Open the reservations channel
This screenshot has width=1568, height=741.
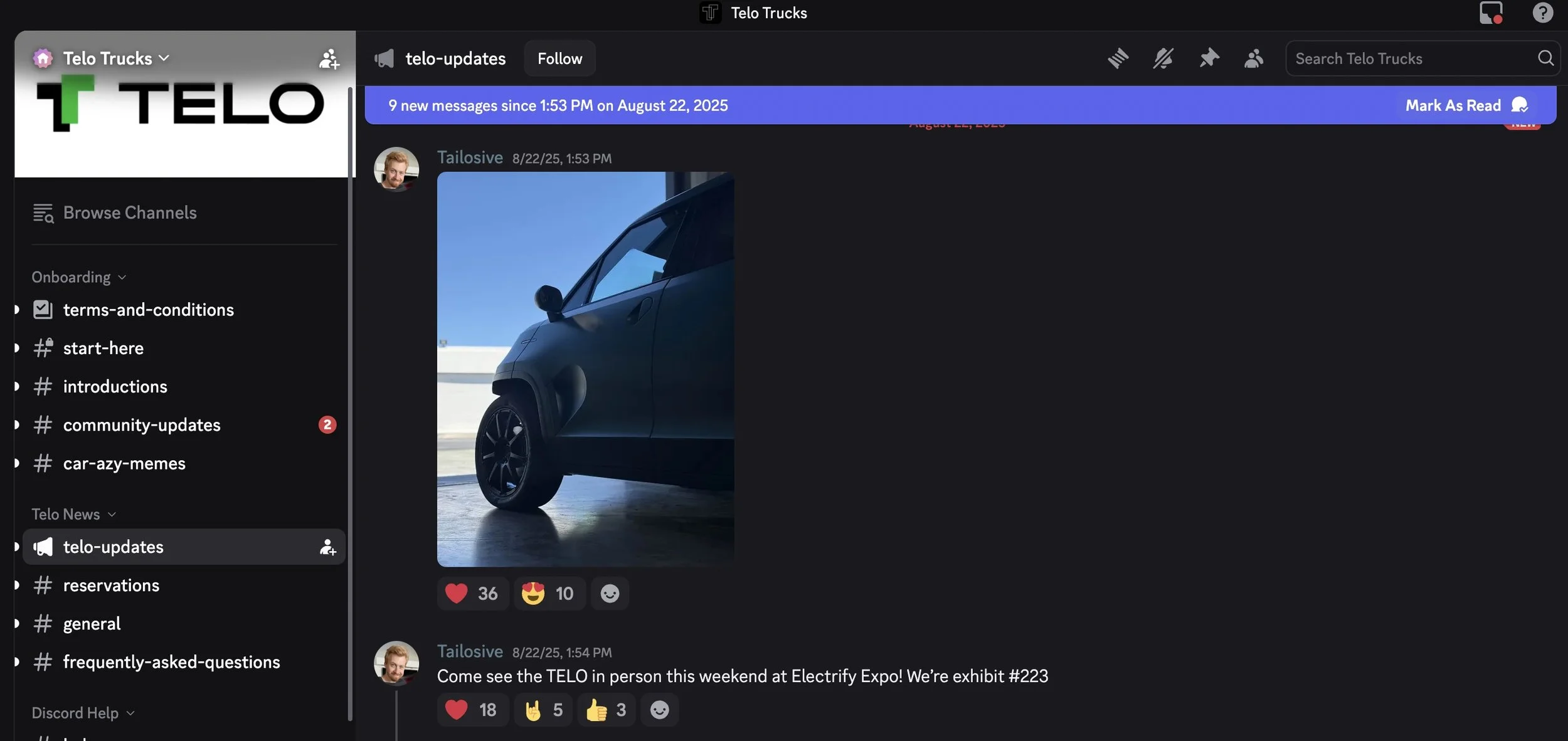tap(111, 586)
